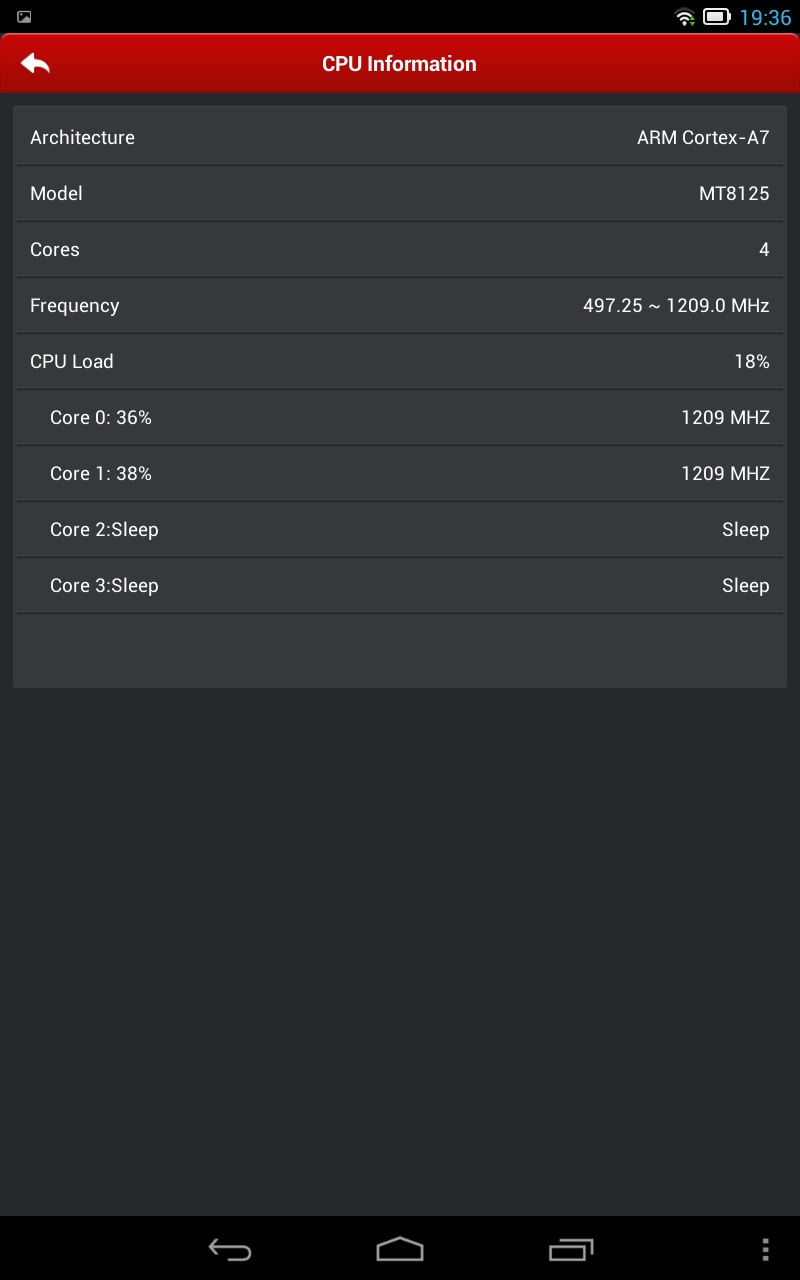This screenshot has height=1280, width=800.
Task: Select the Core 2:Sleep row
Action: (x=400, y=530)
